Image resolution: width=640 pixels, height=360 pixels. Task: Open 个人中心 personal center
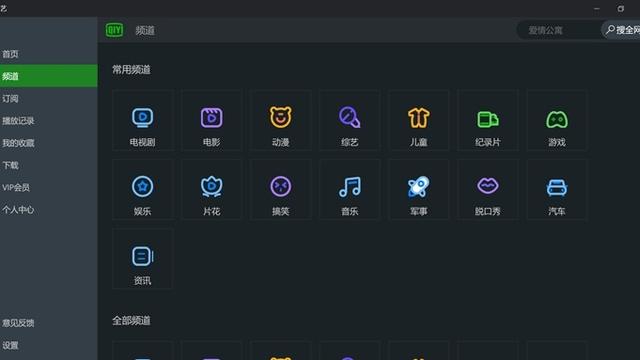(49, 210)
